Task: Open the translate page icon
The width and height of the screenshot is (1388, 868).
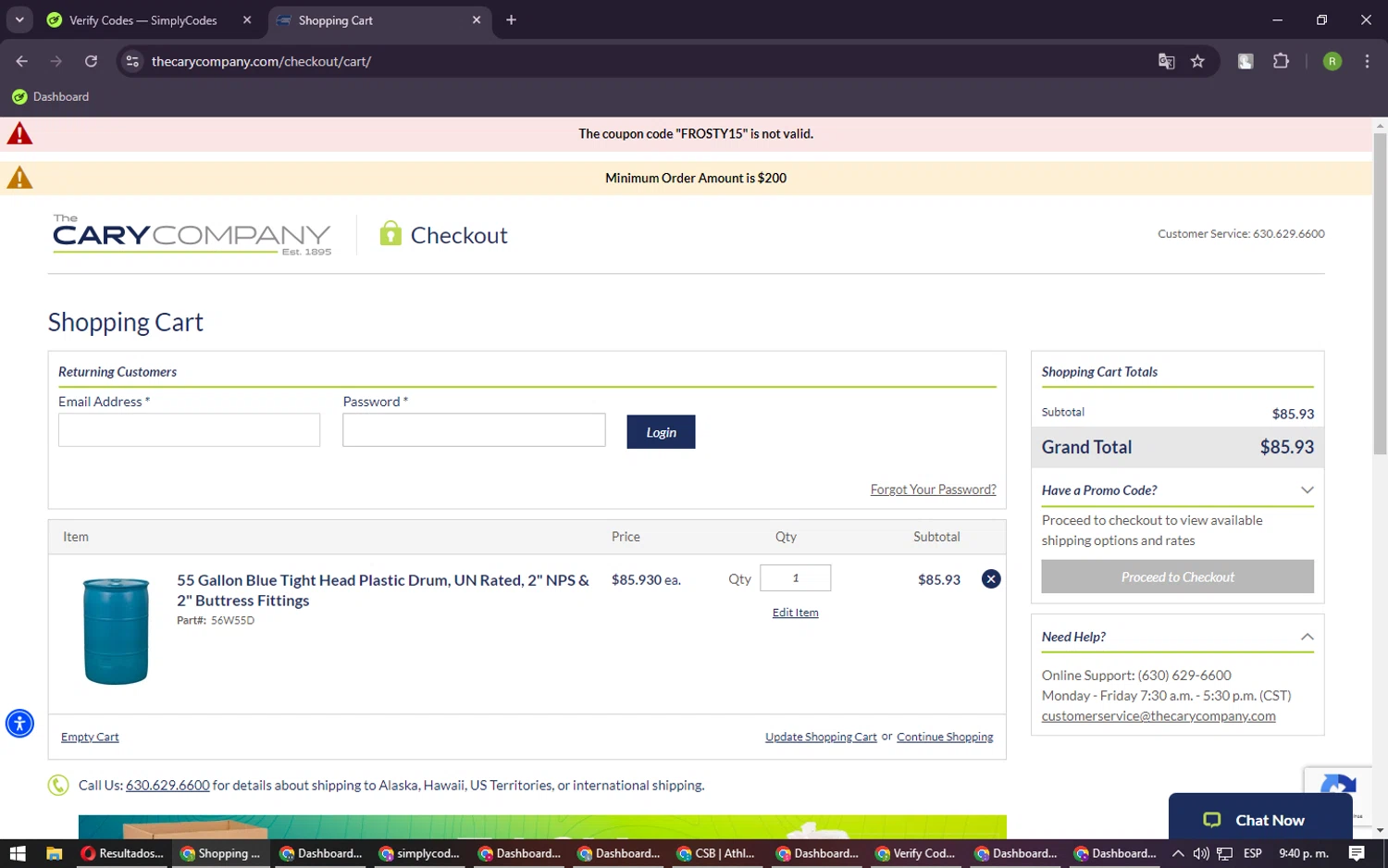Action: click(x=1166, y=61)
